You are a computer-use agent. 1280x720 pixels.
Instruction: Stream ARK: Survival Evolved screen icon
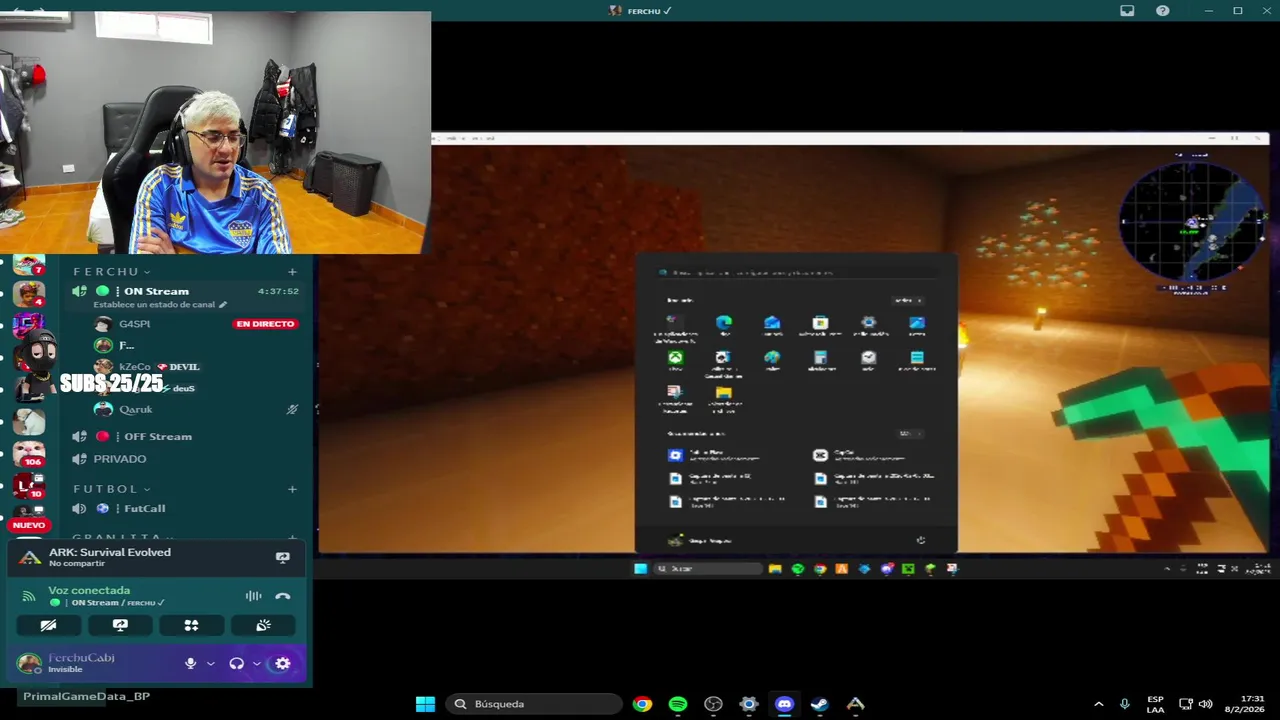pos(282,557)
